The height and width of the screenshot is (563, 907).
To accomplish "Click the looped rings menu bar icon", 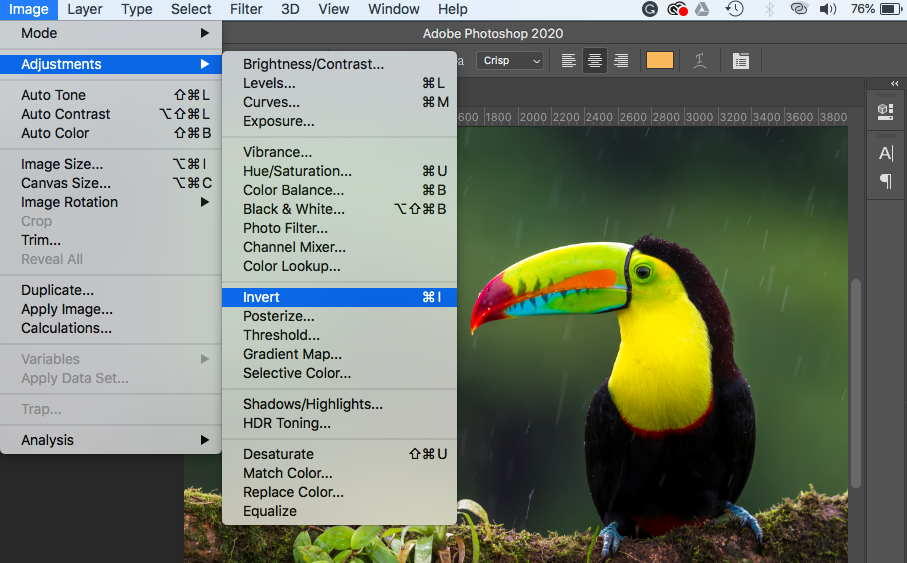I will [x=799, y=9].
